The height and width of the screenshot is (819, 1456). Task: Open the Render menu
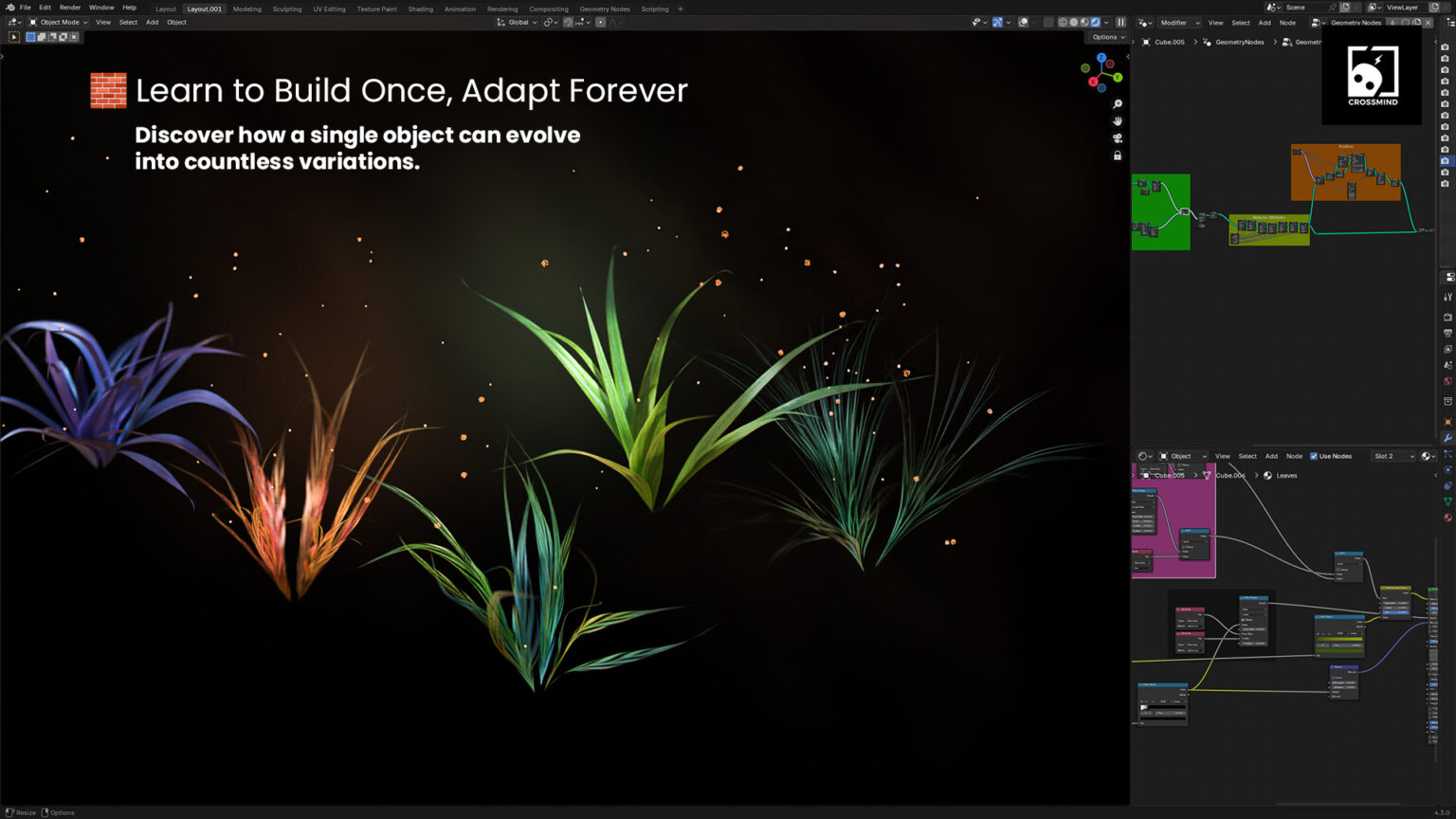70,8
